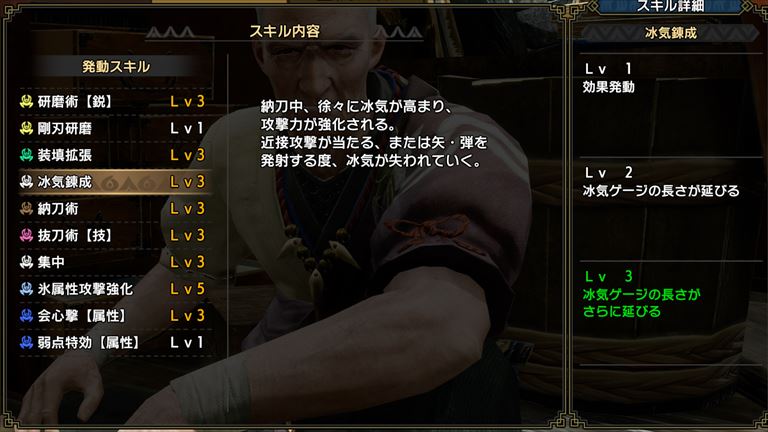Image resolution: width=768 pixels, height=432 pixels.
Task: Click the Lv 2 氷気ゲージ effect text
Action: click(661, 191)
